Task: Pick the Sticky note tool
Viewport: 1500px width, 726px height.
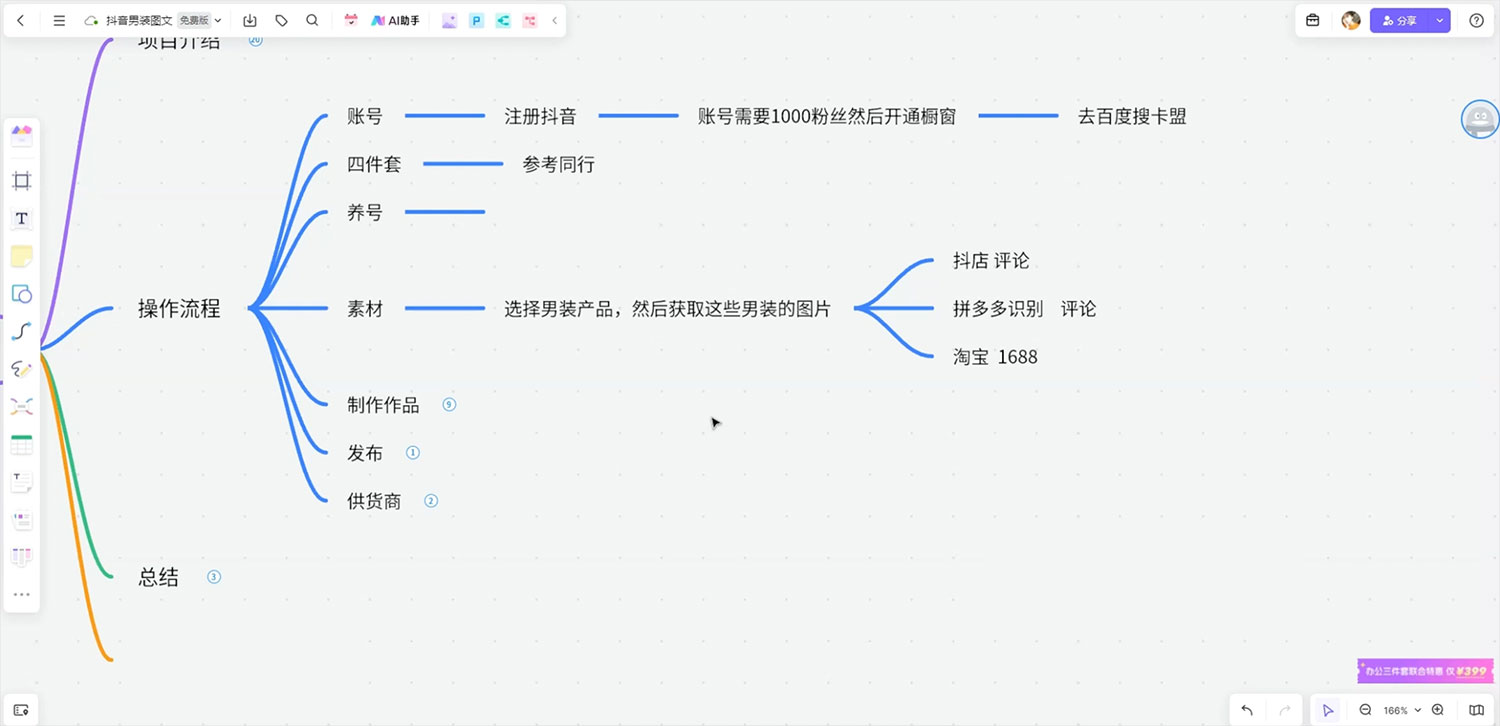Action: [x=22, y=256]
